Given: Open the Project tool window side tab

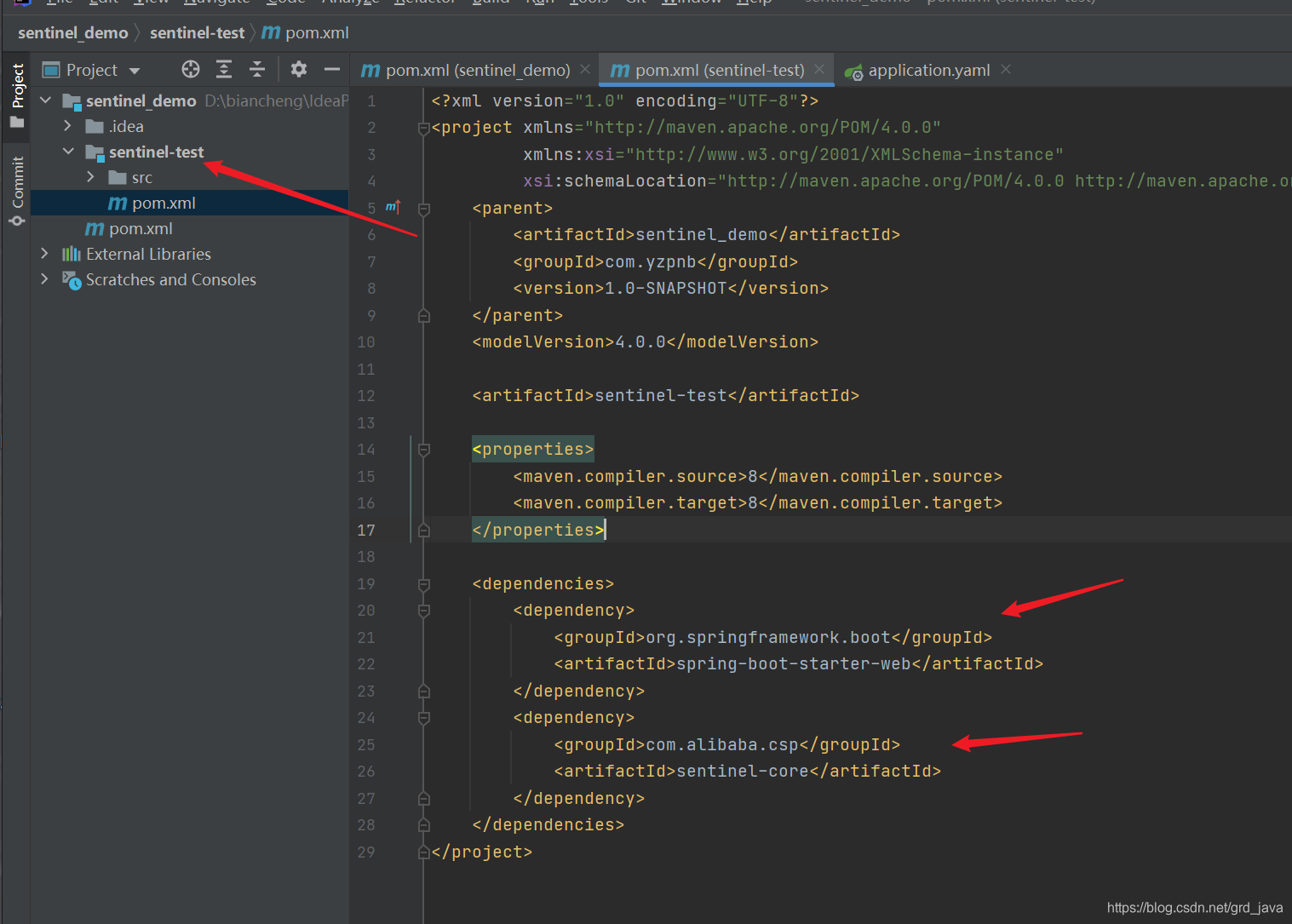Looking at the screenshot, I should 17,95.
